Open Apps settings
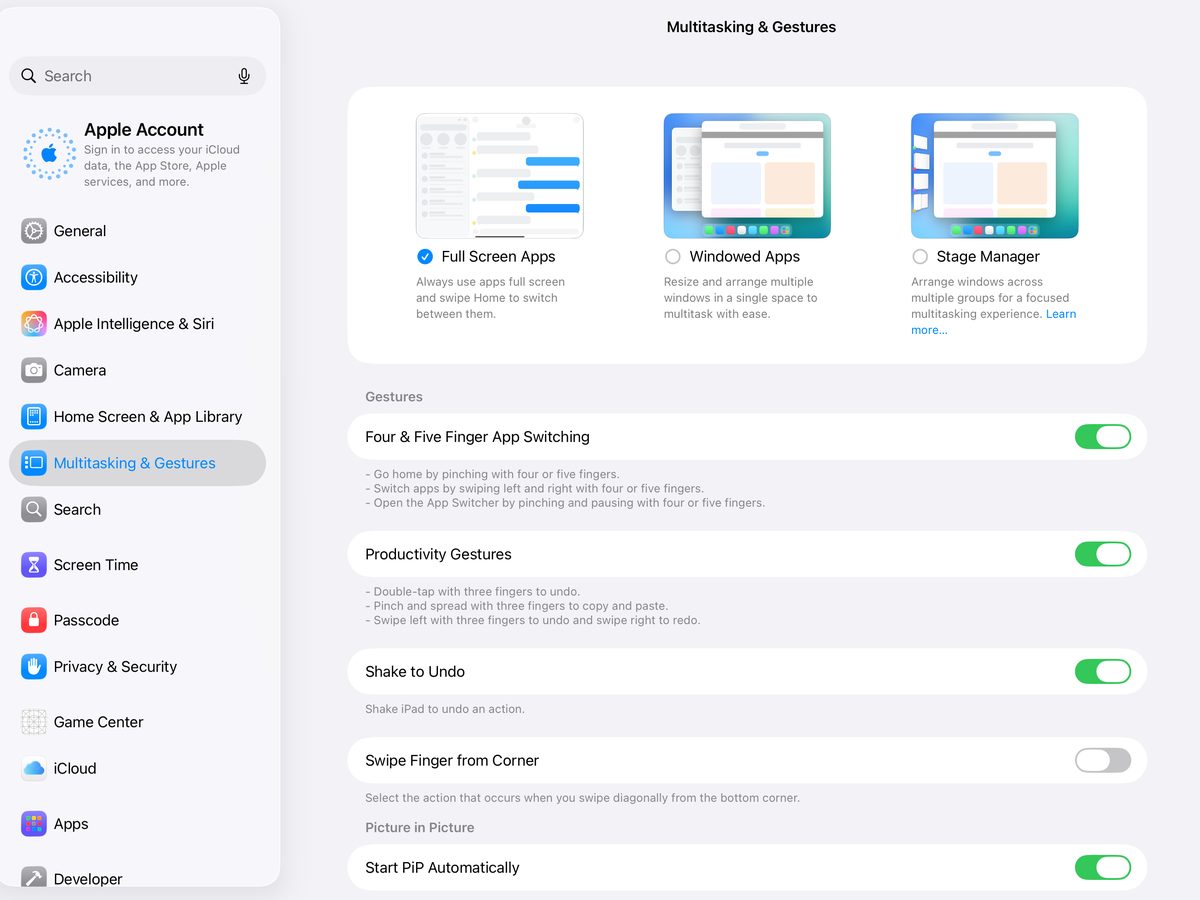1200x900 pixels. [138, 824]
